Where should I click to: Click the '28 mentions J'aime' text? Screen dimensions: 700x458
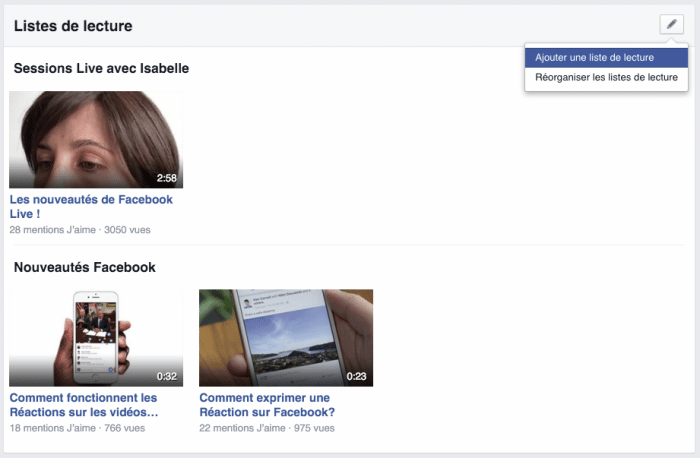52,230
